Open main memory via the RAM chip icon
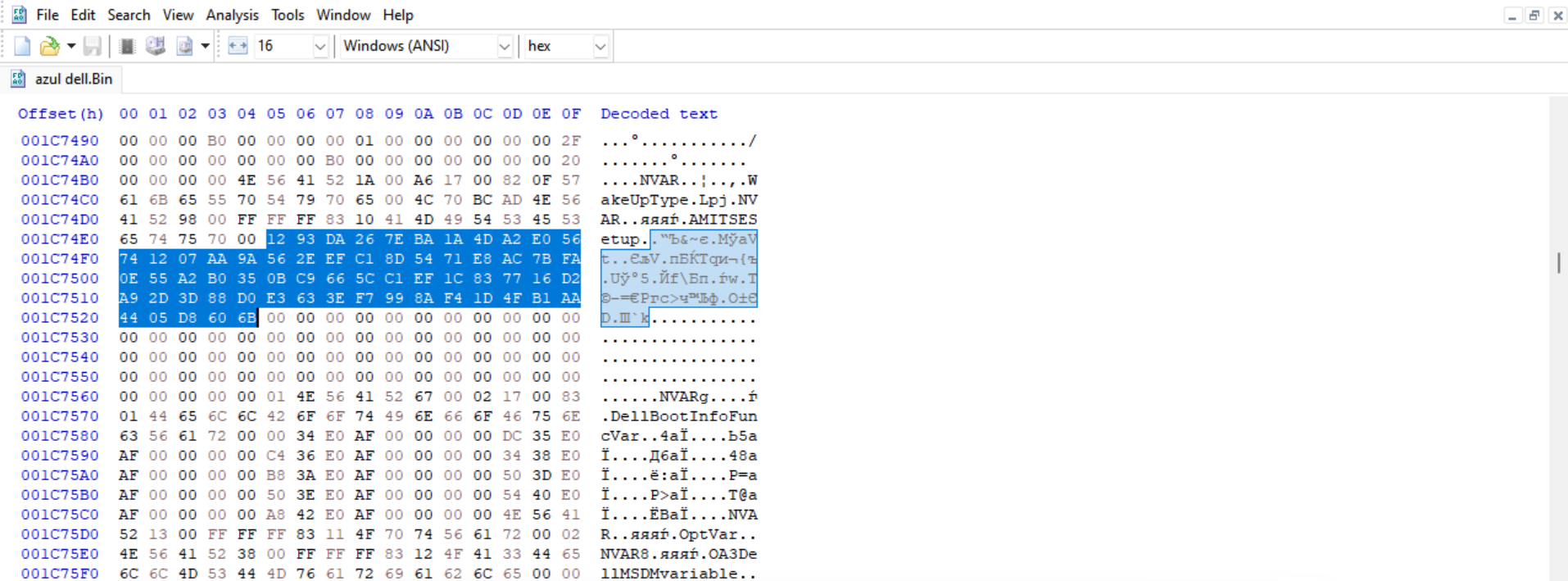Screen dimensions: 1568x581 pos(127,46)
